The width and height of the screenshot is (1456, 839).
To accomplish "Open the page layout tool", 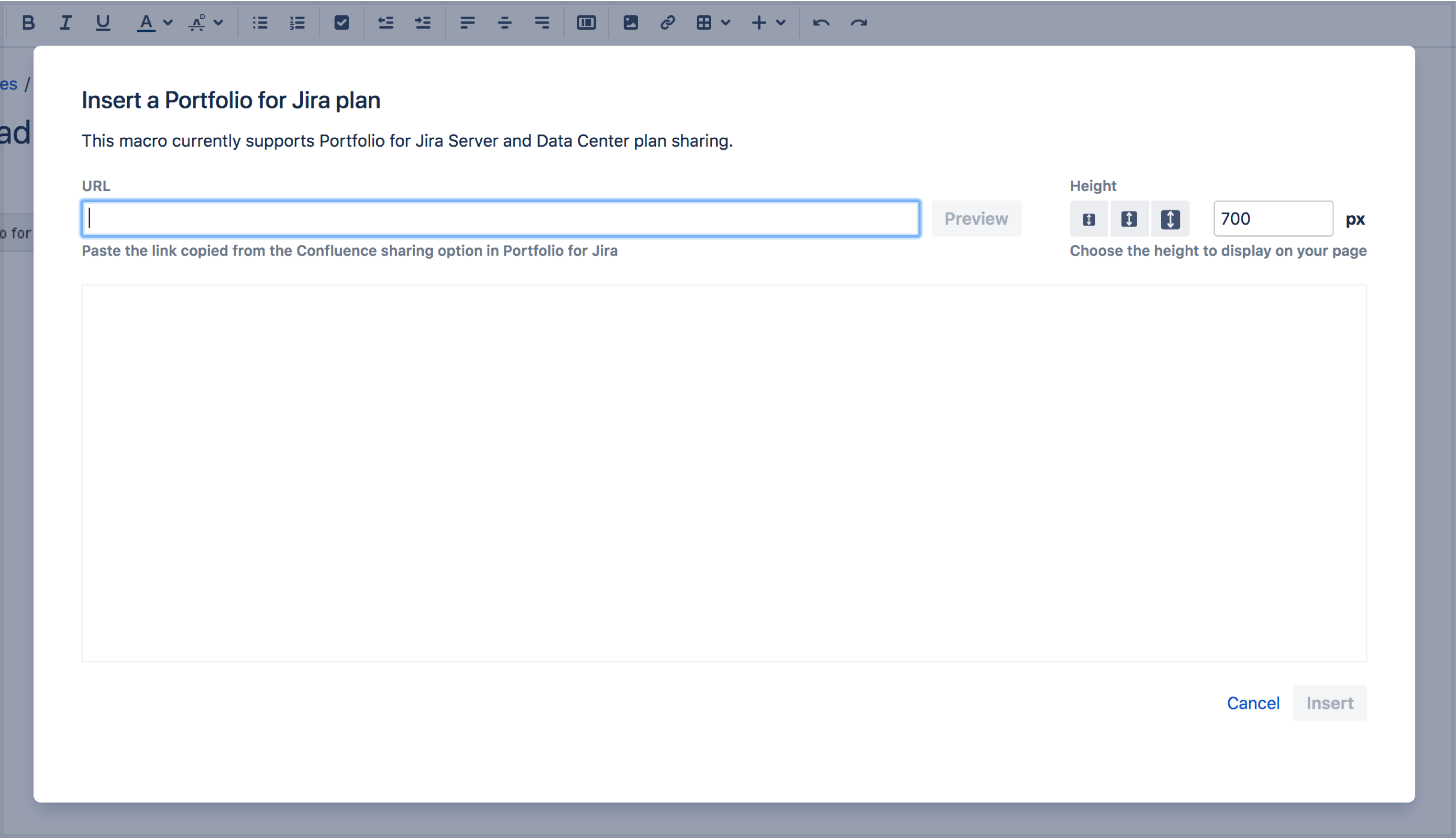I will click(586, 23).
